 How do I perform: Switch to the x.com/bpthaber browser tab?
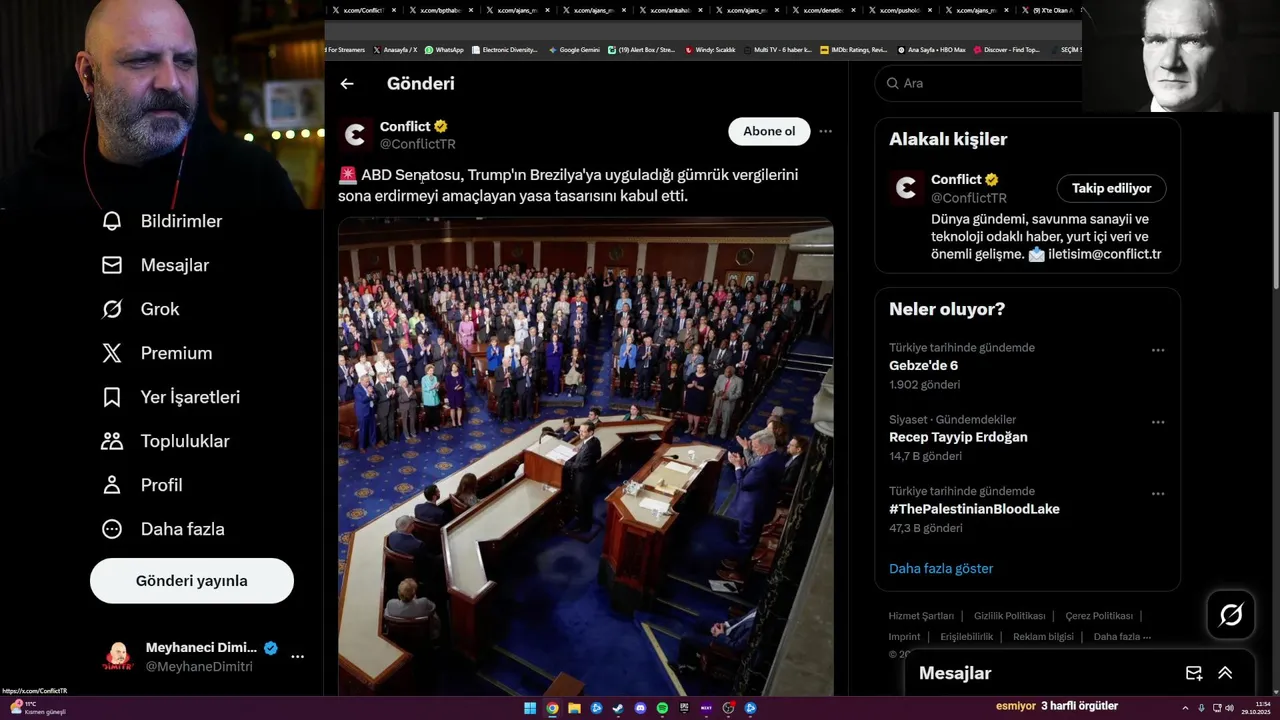click(441, 10)
